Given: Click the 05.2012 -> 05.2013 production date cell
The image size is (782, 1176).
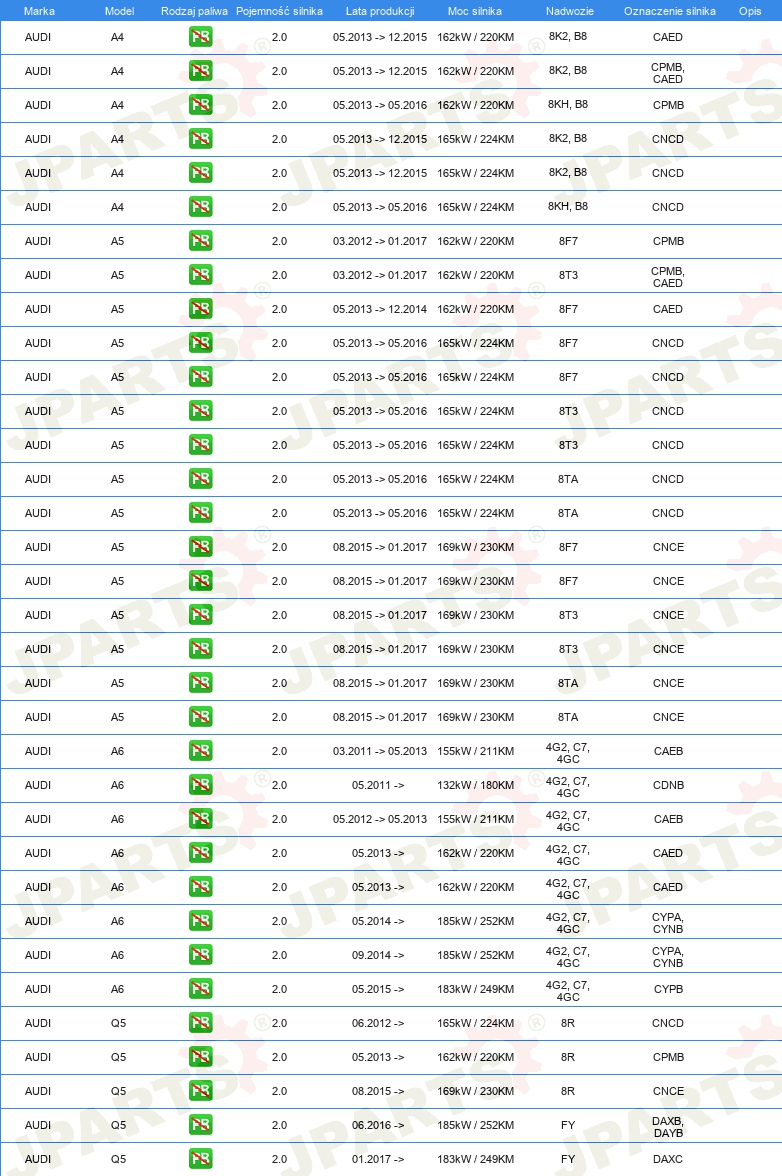Looking at the screenshot, I should pos(379,819).
